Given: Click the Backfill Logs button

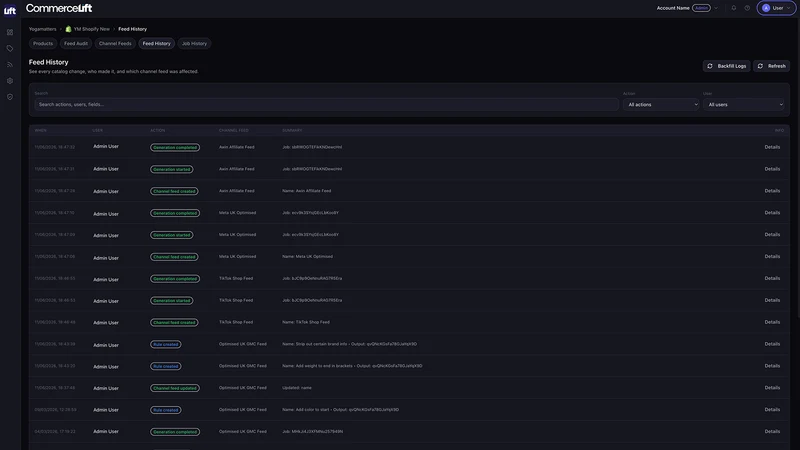Looking at the screenshot, I should click(x=727, y=66).
